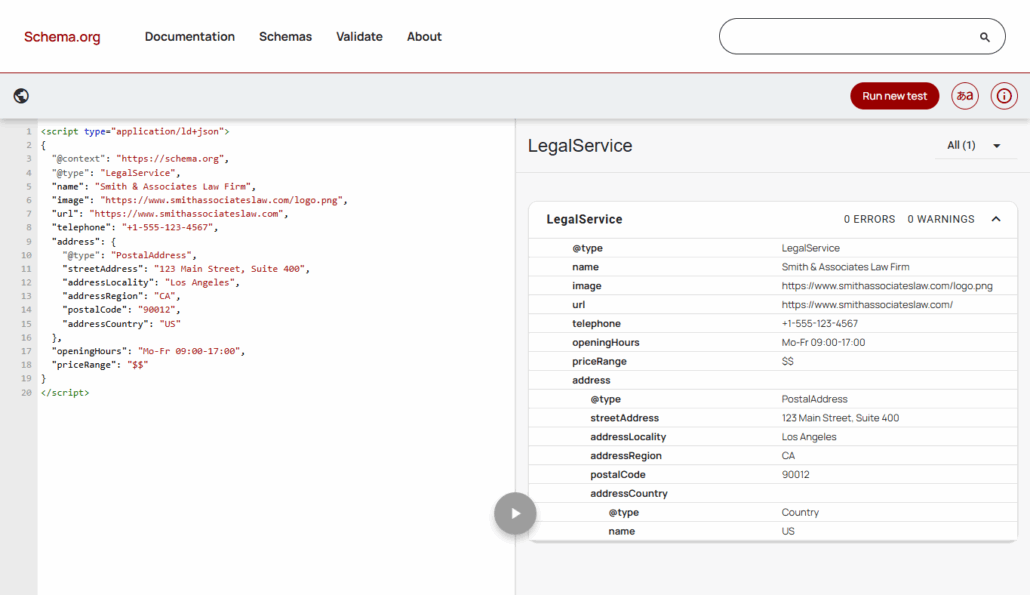Open the info circle icon
The height and width of the screenshot is (595, 1030).
1004,96
